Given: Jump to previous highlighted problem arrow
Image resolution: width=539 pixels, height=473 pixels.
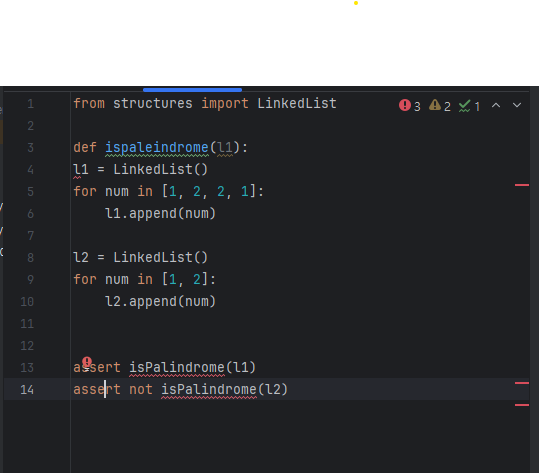Looking at the screenshot, I should tap(496, 105).
